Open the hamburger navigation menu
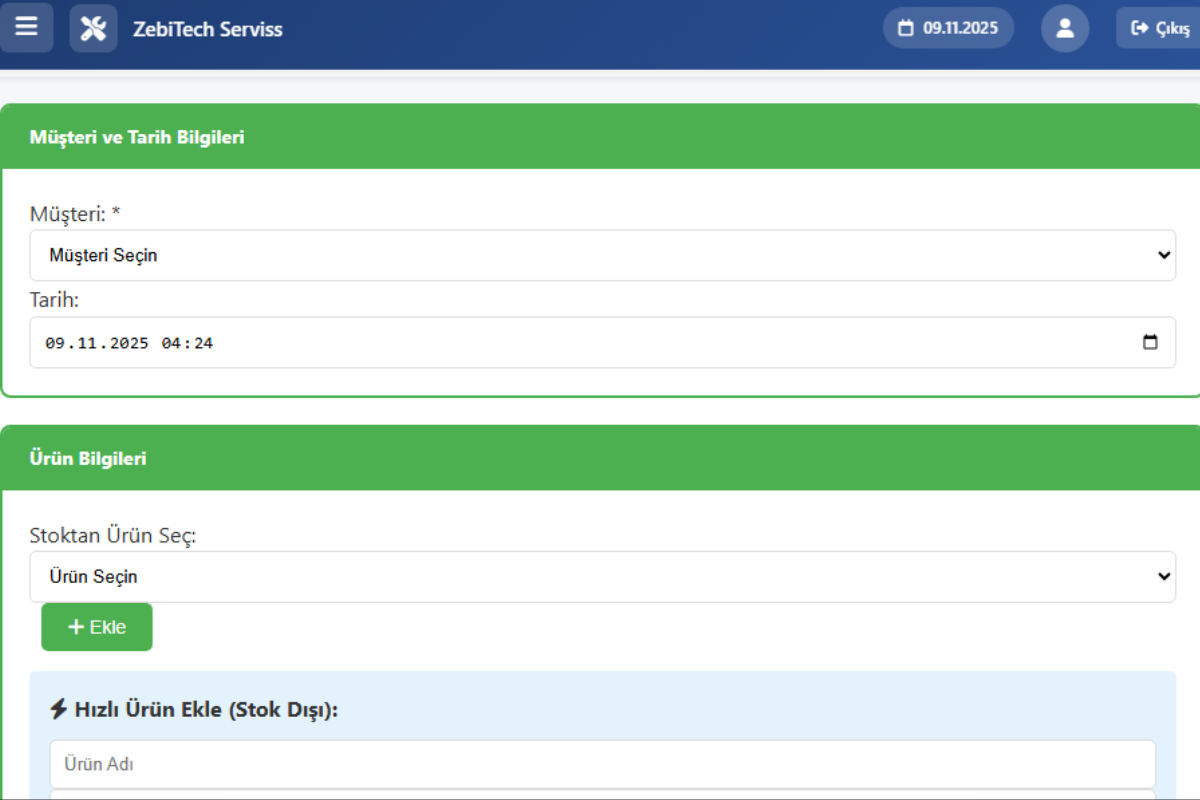Image resolution: width=1200 pixels, height=800 pixels. [x=26, y=27]
